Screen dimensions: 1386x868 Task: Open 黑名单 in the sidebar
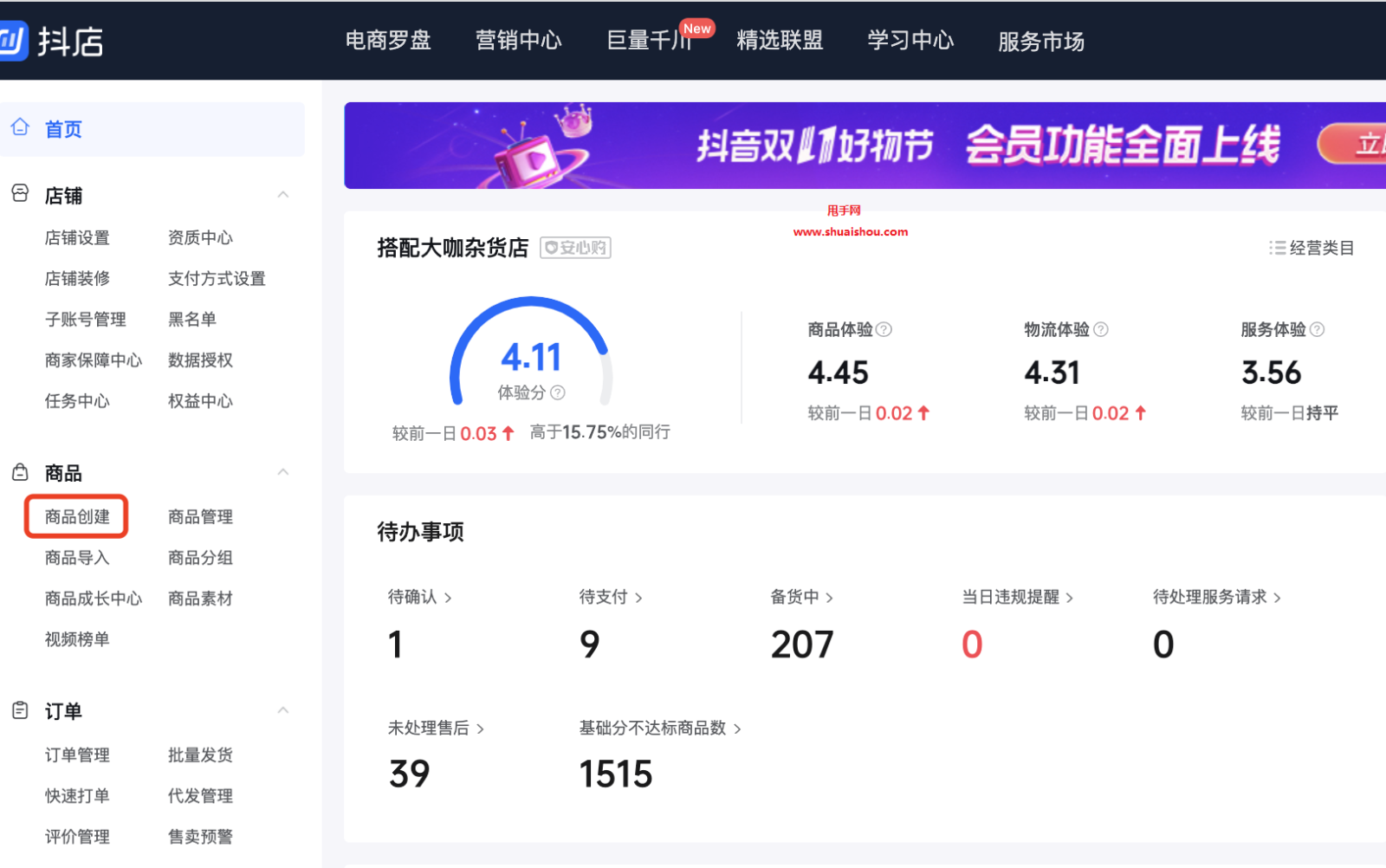coord(192,319)
